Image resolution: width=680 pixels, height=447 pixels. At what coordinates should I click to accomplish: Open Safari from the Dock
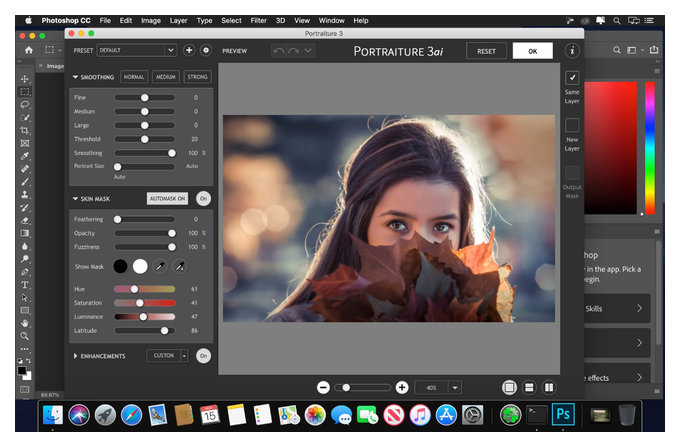coord(131,415)
